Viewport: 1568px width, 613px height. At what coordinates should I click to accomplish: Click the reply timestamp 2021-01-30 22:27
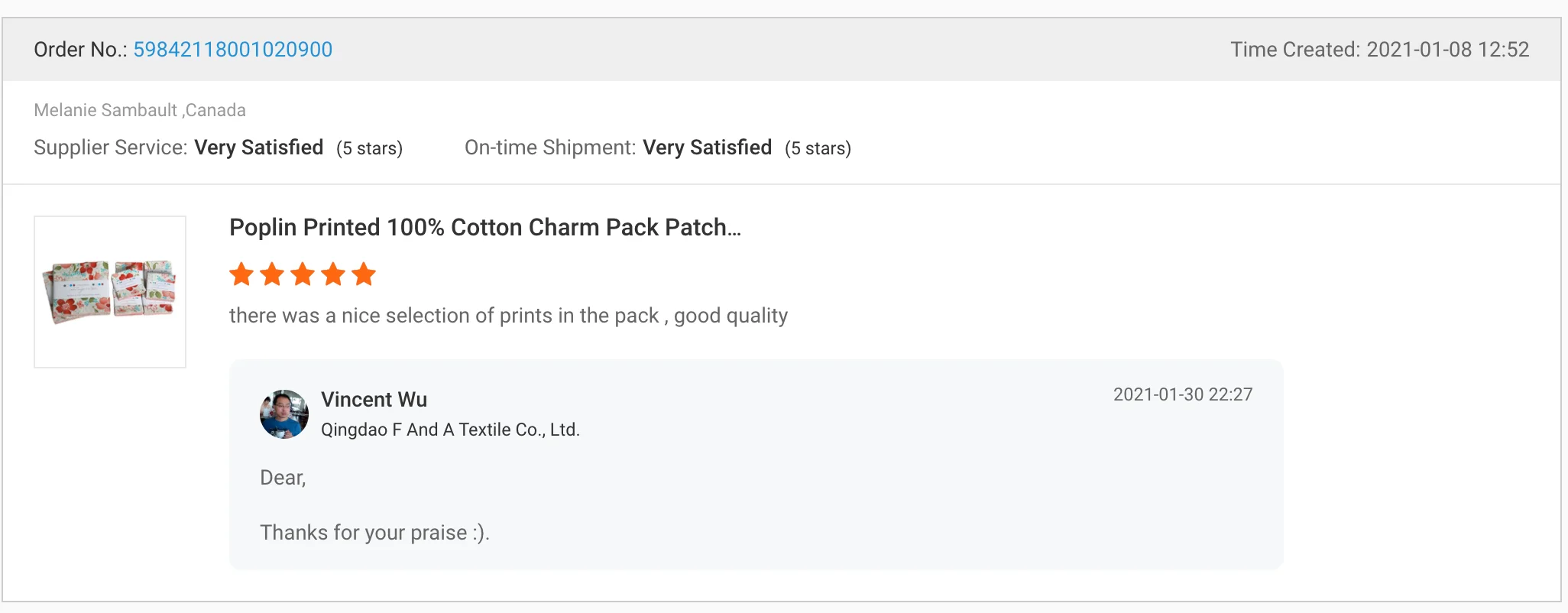tap(1182, 394)
